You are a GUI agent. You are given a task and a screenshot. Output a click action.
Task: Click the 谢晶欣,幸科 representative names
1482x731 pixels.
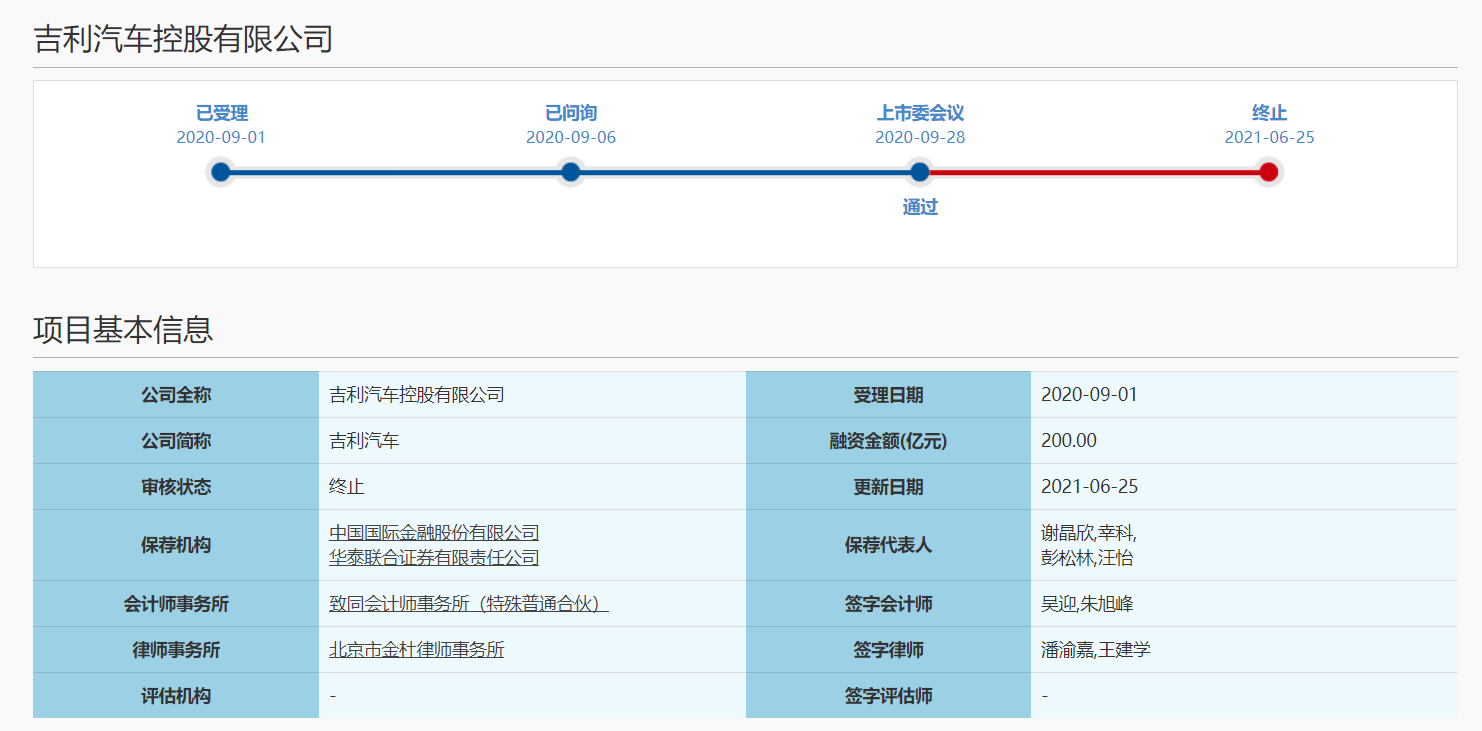pos(1089,533)
